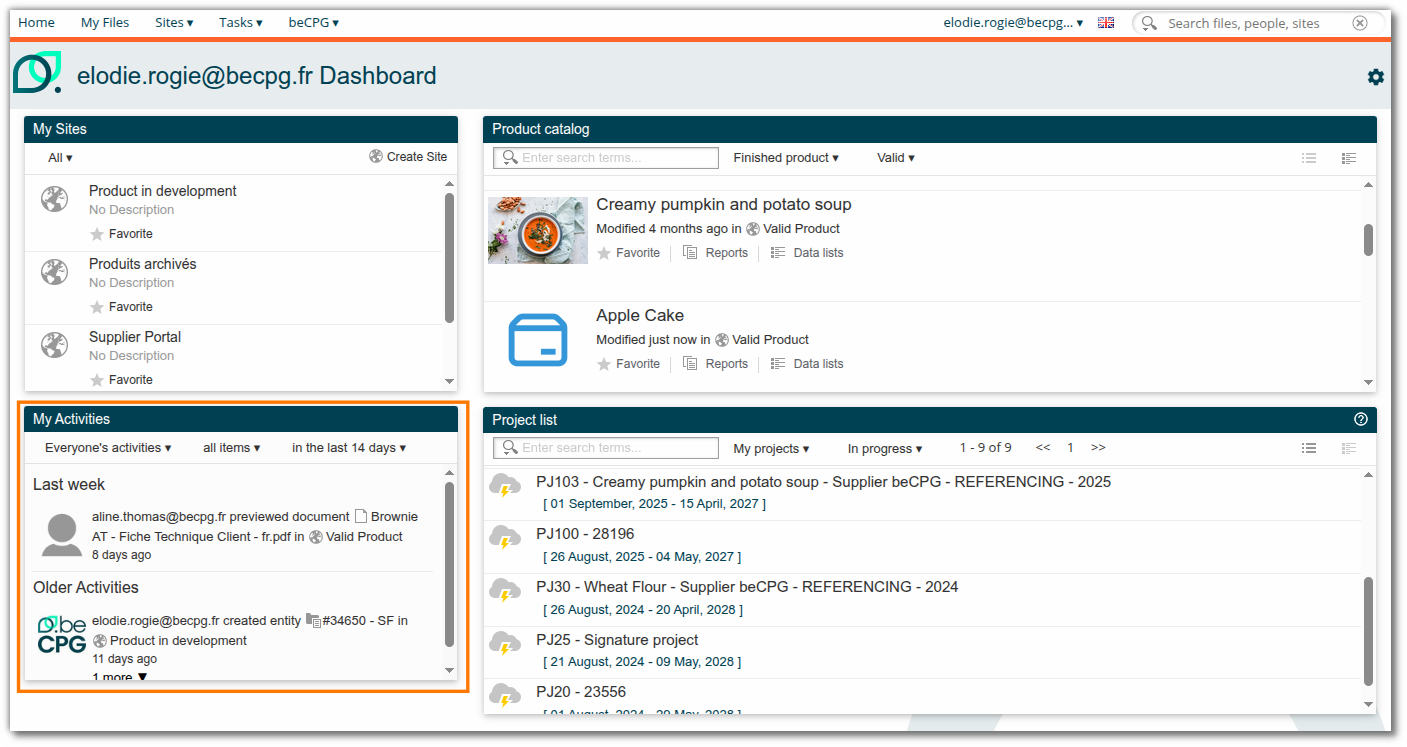Switch Product catalog to simple list view

(x=1309, y=158)
